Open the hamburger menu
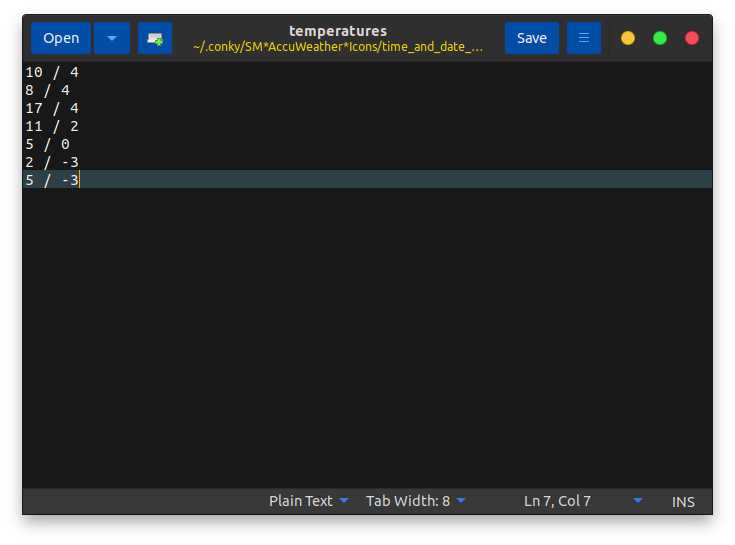This screenshot has height=545, width=735. 584,38
